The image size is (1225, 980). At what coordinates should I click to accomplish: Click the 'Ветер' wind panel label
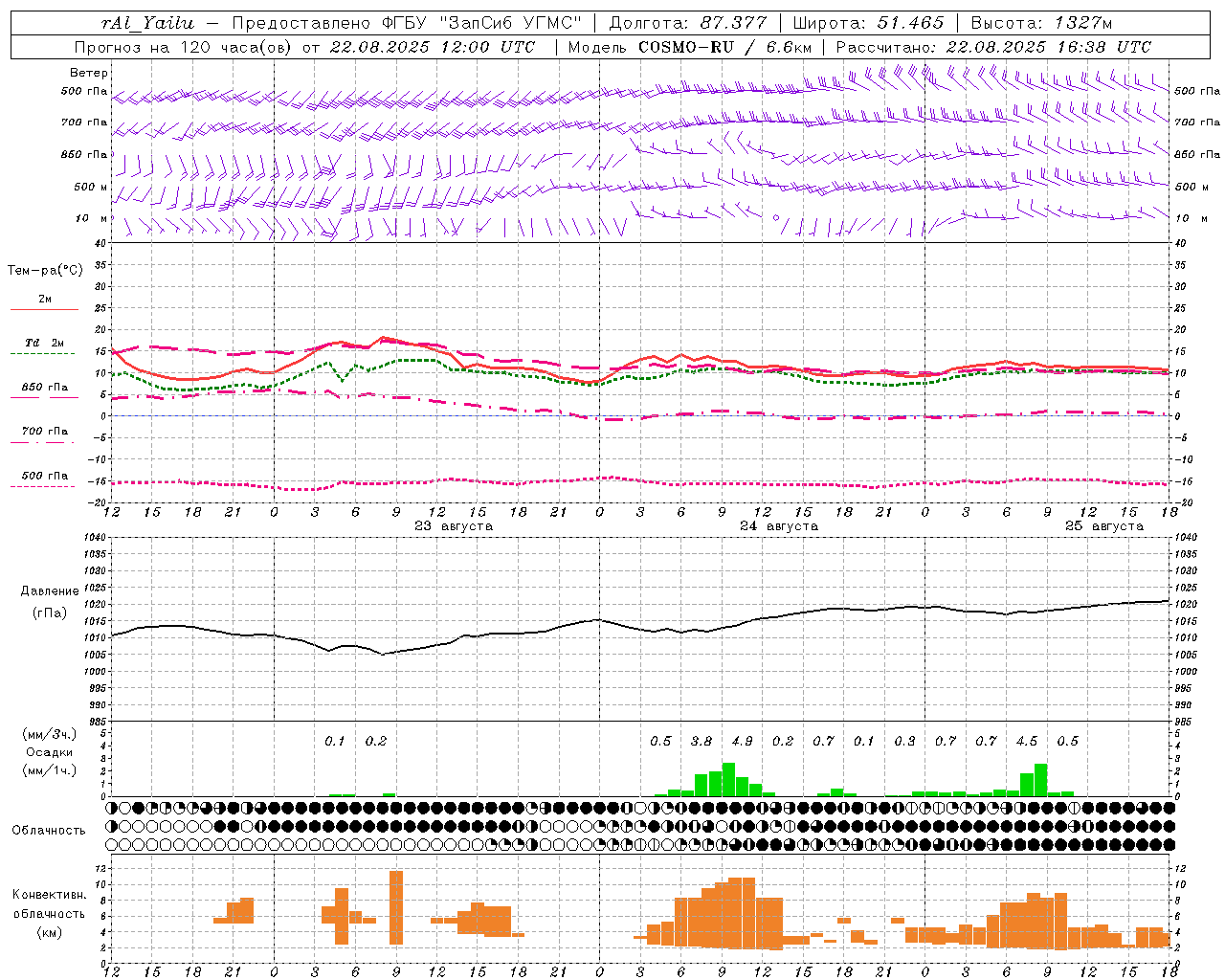(x=89, y=73)
